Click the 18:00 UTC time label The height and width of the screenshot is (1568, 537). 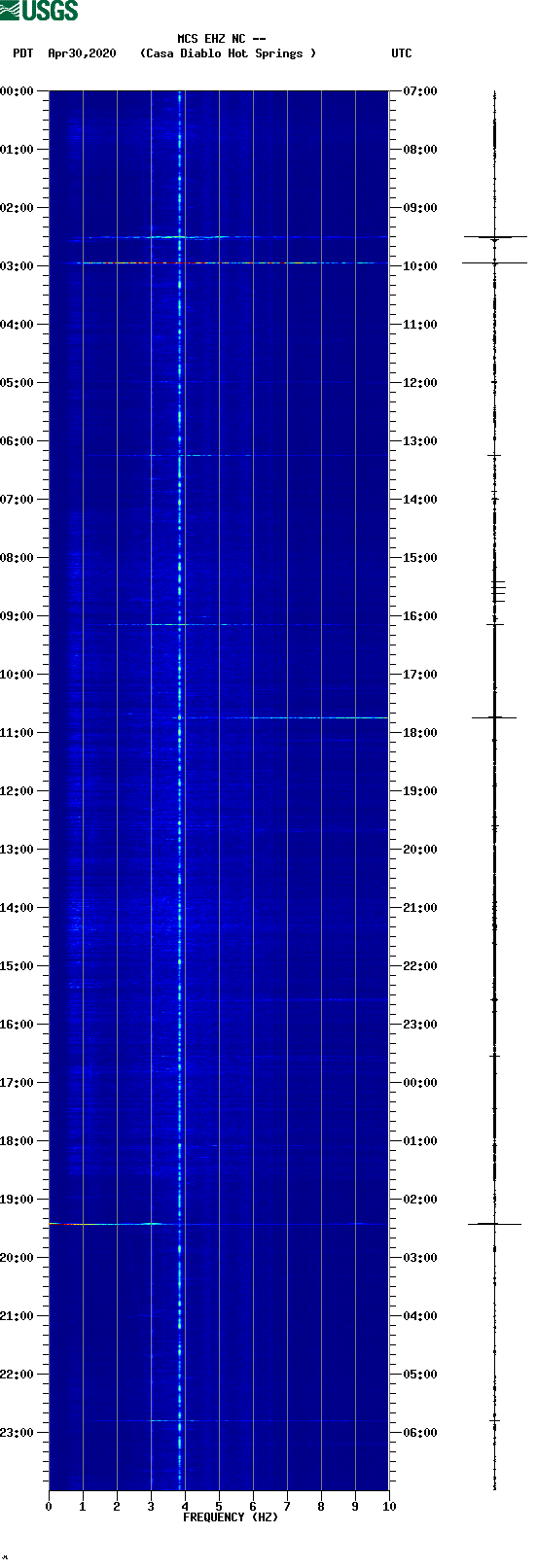(420, 732)
